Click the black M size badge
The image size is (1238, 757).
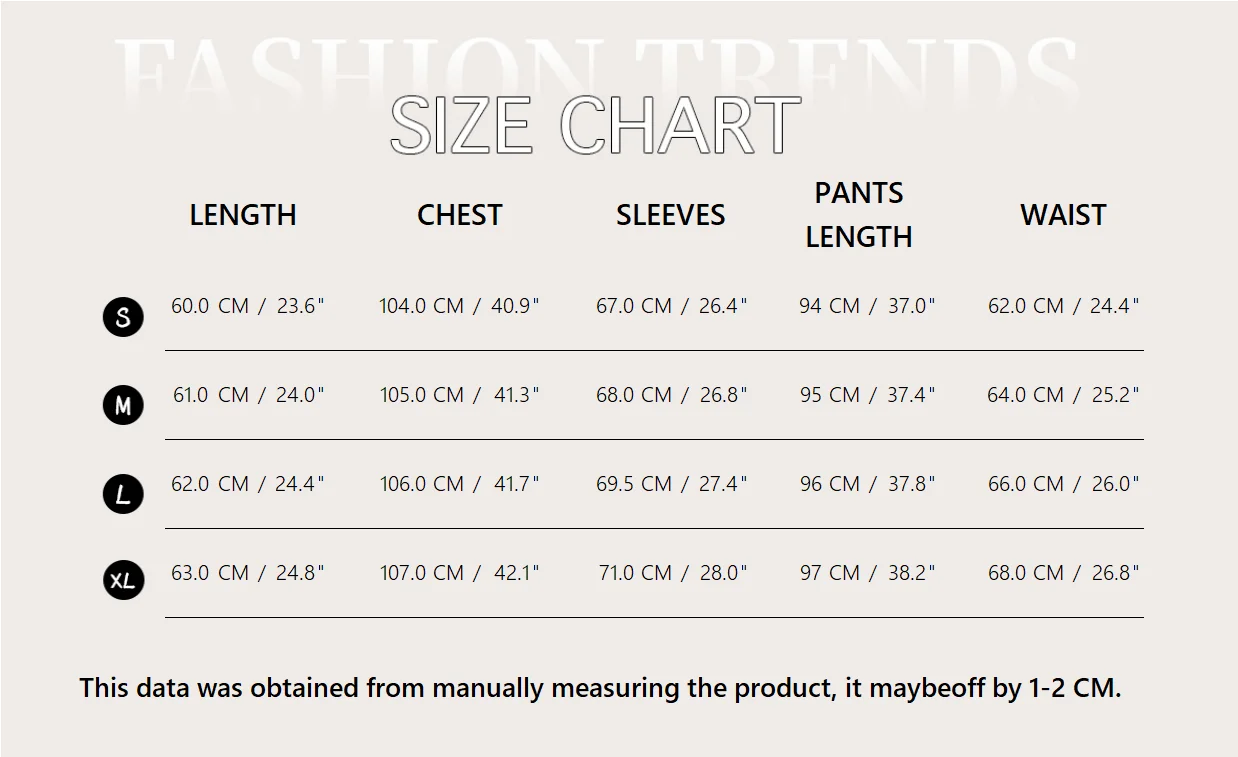coord(123,405)
